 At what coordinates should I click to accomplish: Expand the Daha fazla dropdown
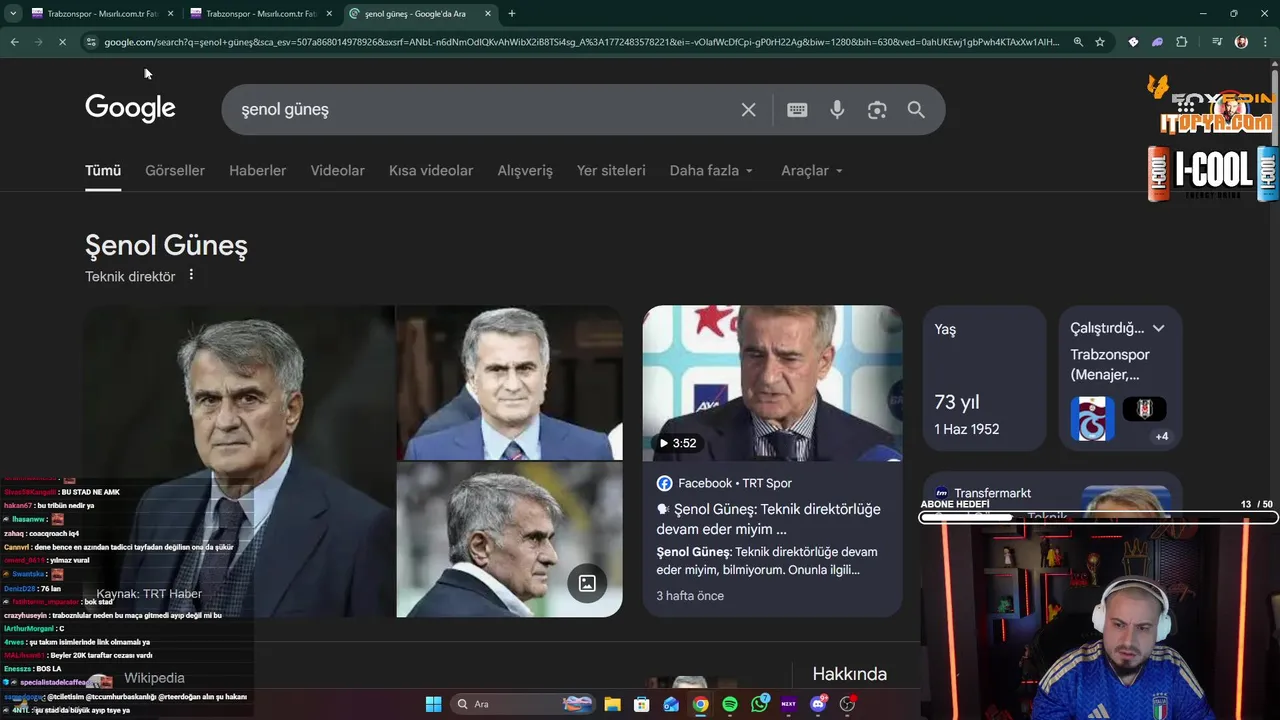[x=711, y=171]
